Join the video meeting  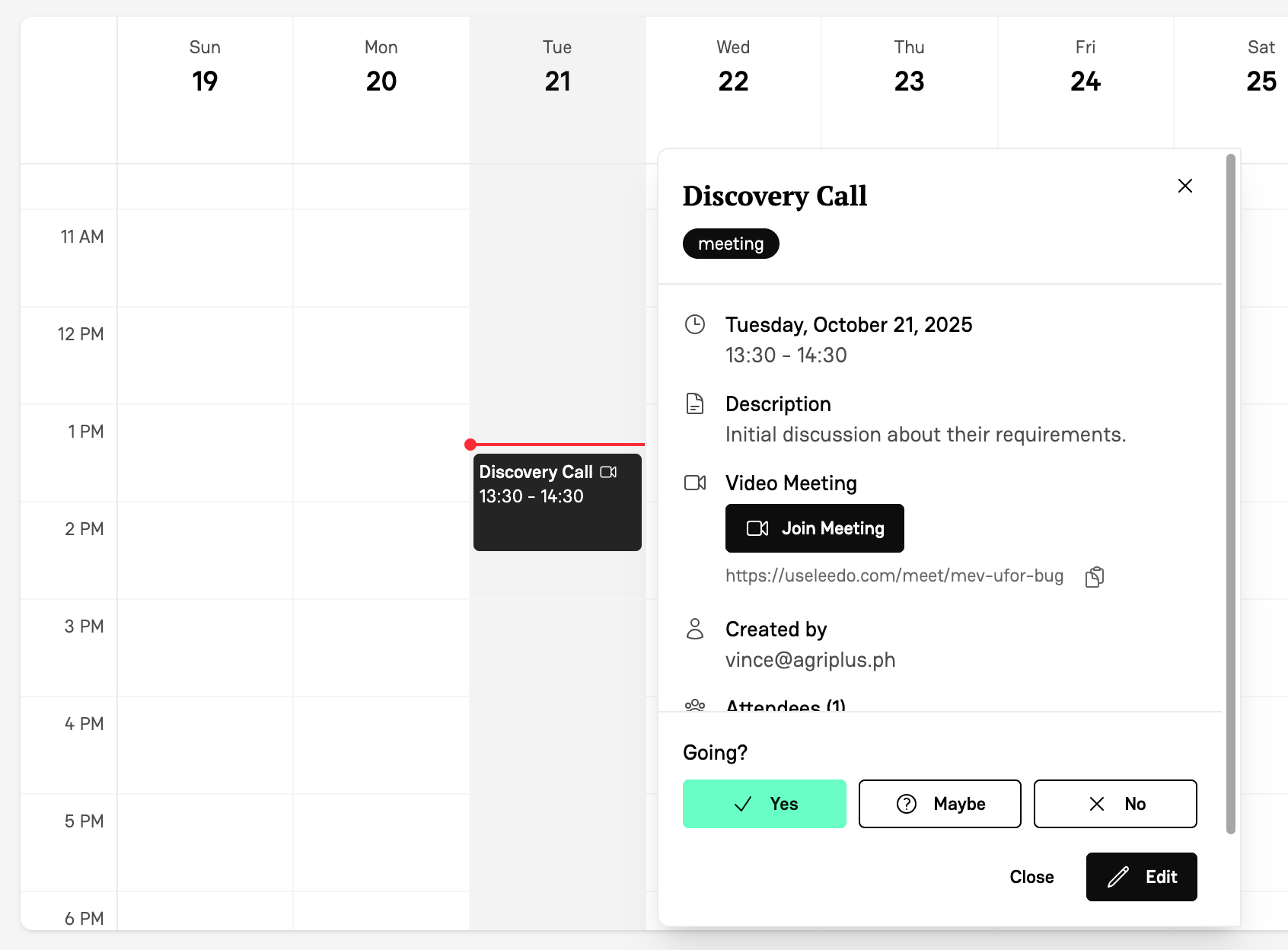(x=815, y=528)
